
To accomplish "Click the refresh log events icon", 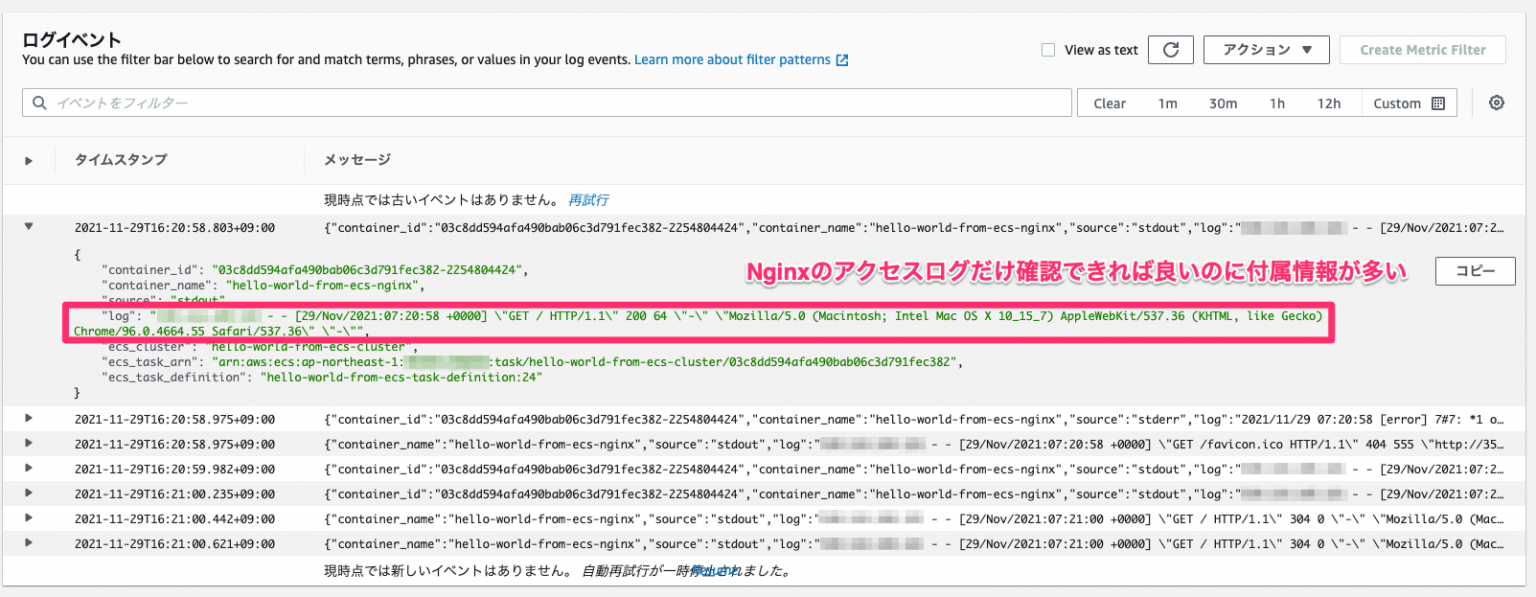I will (x=1171, y=49).
